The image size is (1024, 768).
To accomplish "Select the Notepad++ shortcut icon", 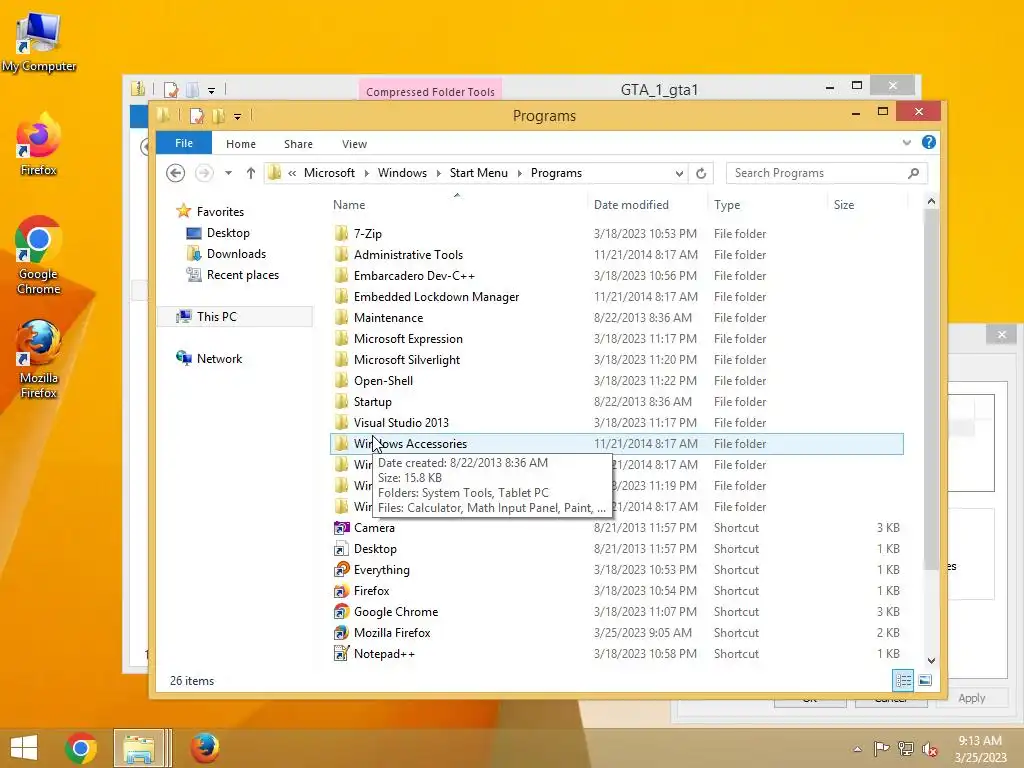I will tap(341, 654).
